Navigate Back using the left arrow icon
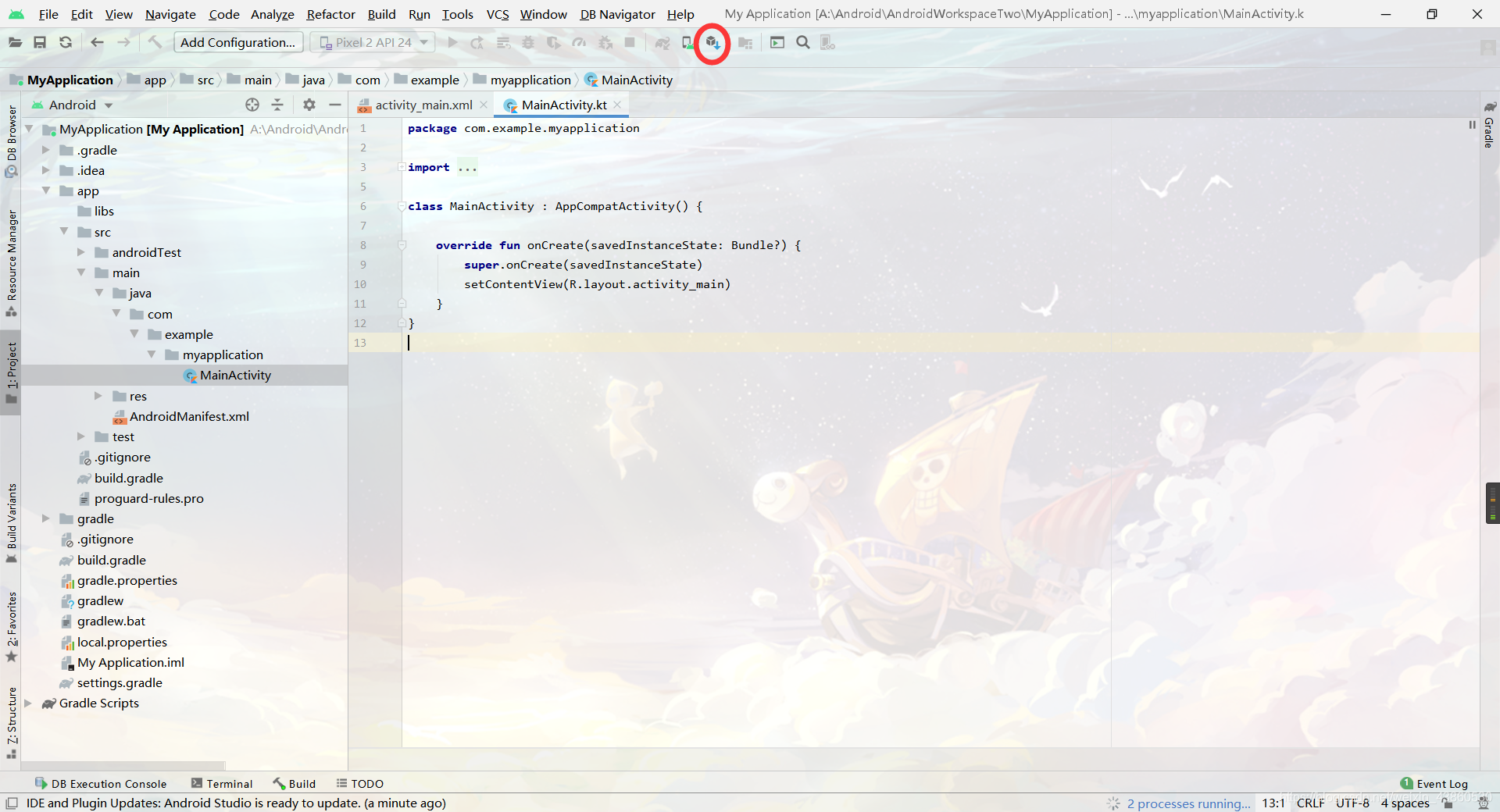This screenshot has height=812, width=1500. (97, 42)
